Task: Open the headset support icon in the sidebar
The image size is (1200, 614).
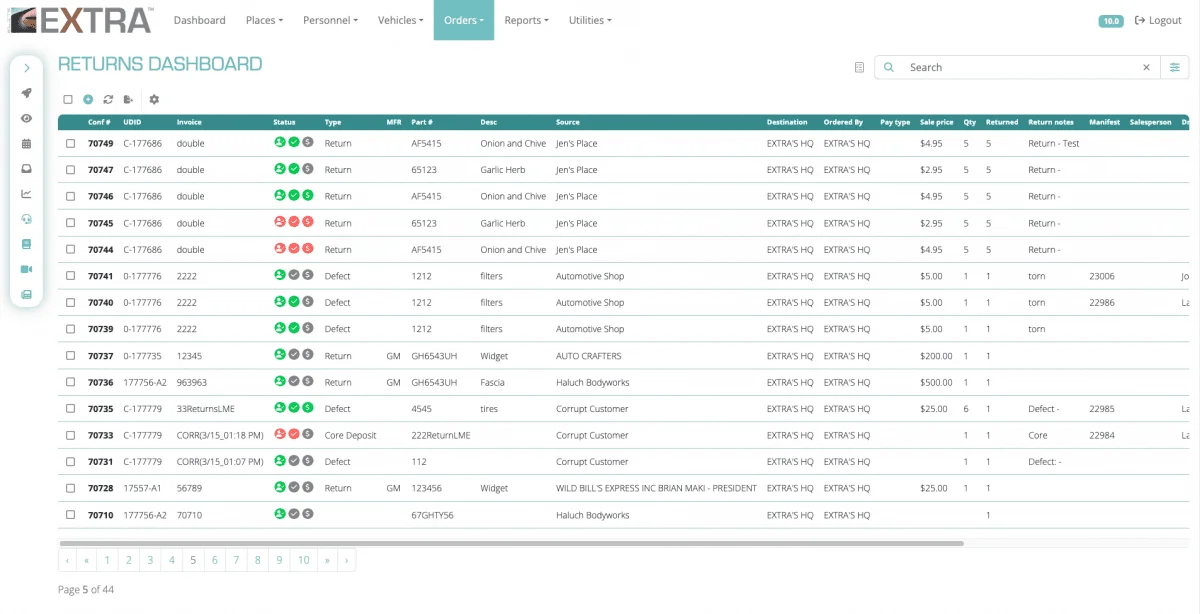Action: point(27,219)
